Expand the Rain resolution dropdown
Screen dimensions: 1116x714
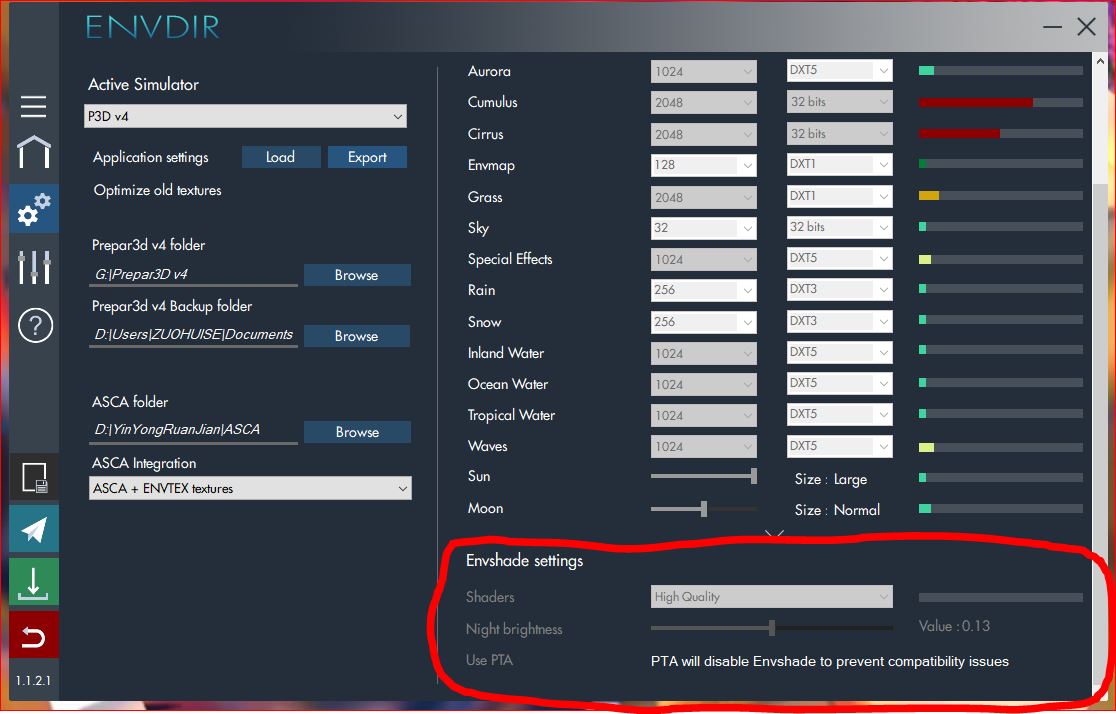[704, 290]
